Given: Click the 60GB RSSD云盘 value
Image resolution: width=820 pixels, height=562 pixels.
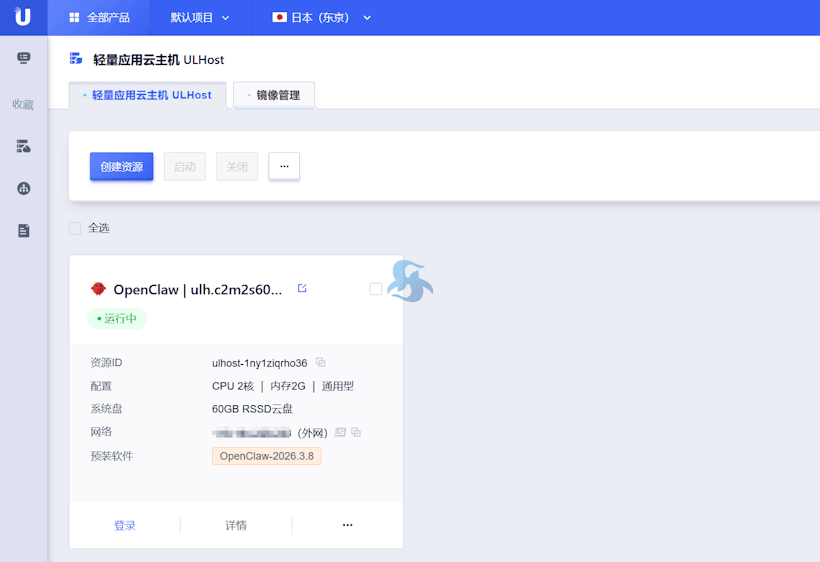Looking at the screenshot, I should [252, 409].
